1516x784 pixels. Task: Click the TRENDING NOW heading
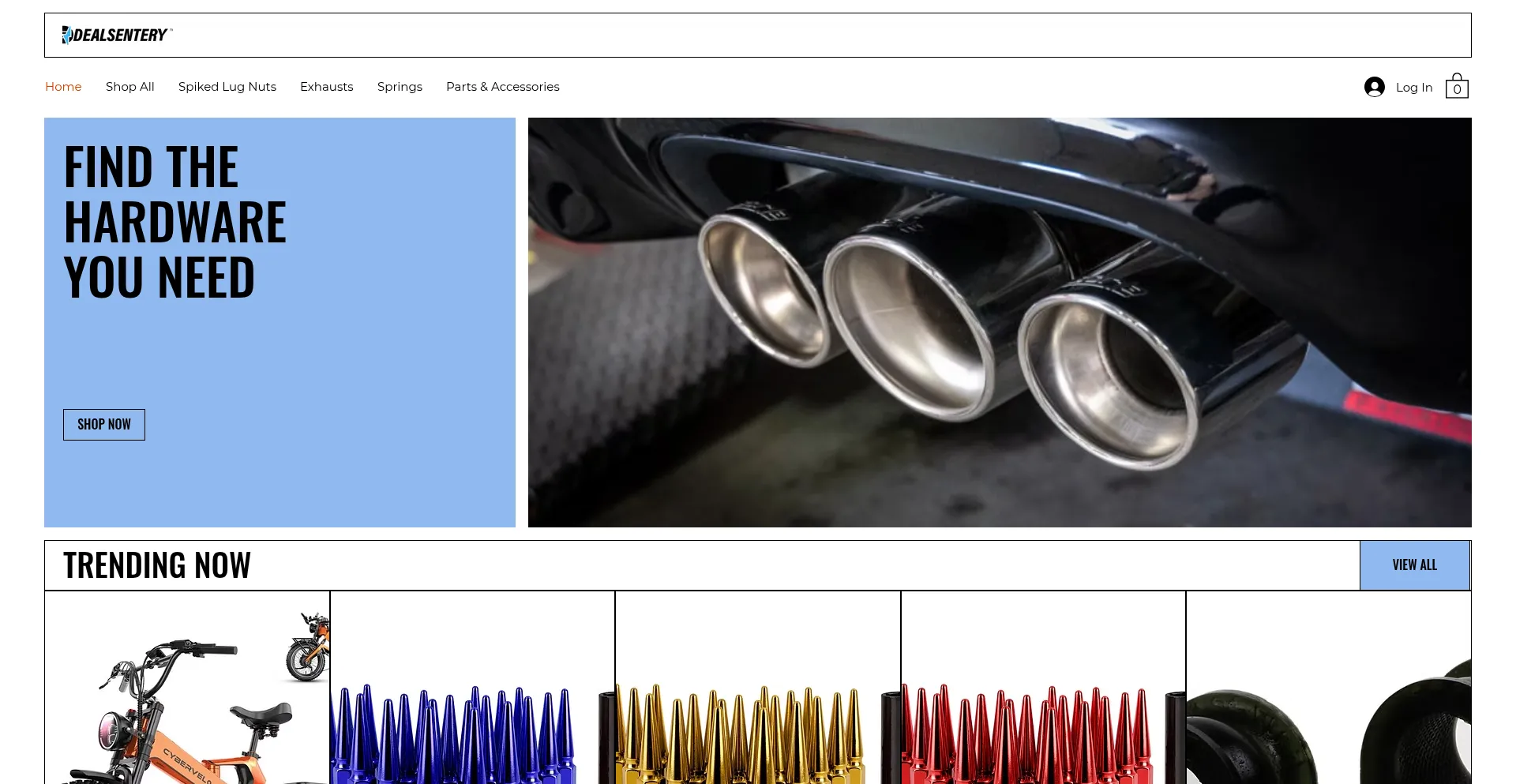[x=157, y=565]
